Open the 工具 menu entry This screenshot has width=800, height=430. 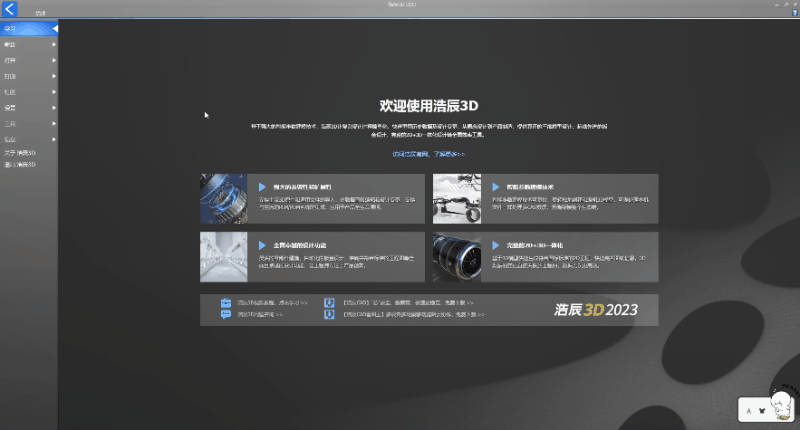pos(29,123)
